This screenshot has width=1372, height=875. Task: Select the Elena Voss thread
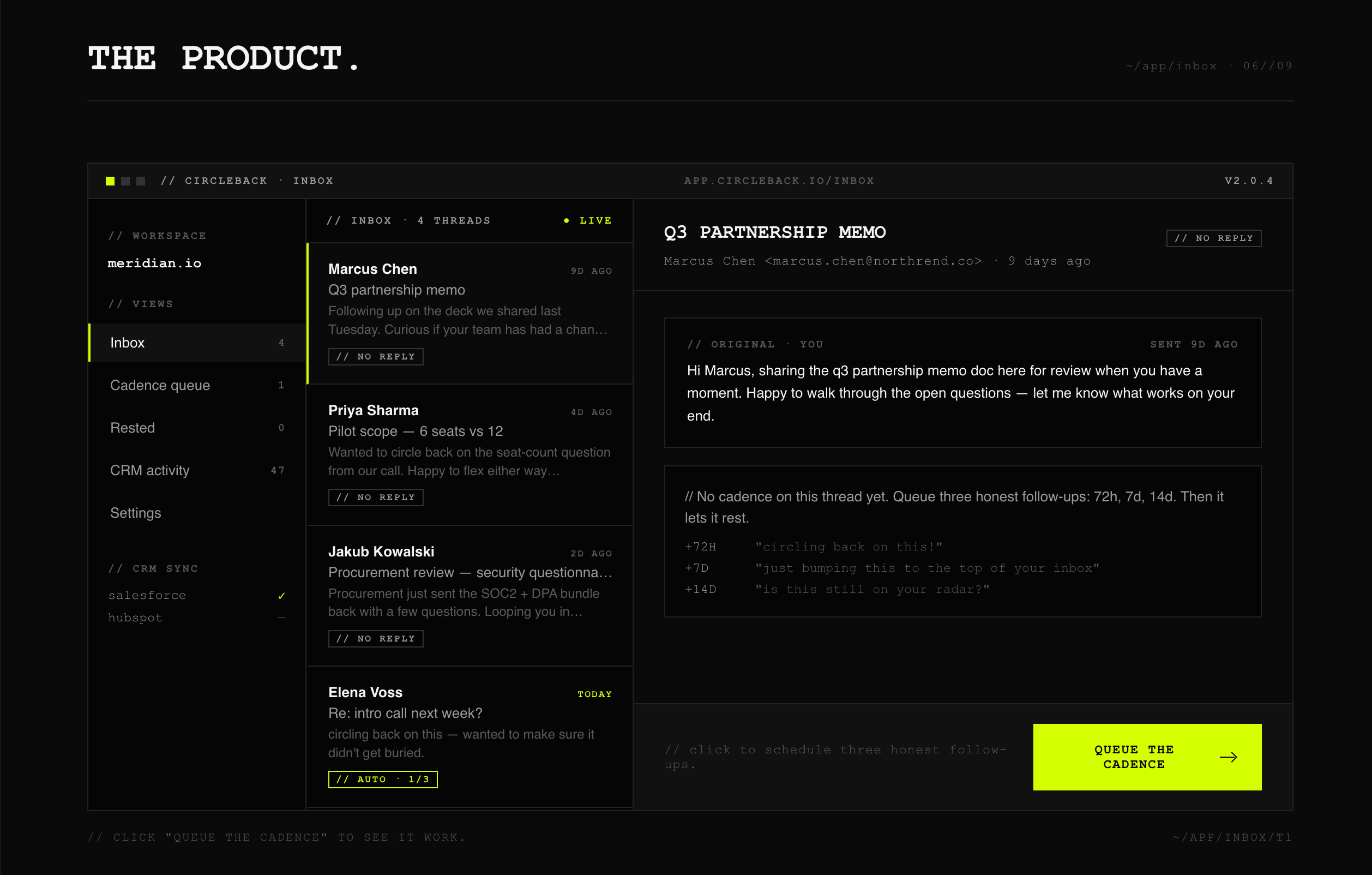click(x=470, y=736)
